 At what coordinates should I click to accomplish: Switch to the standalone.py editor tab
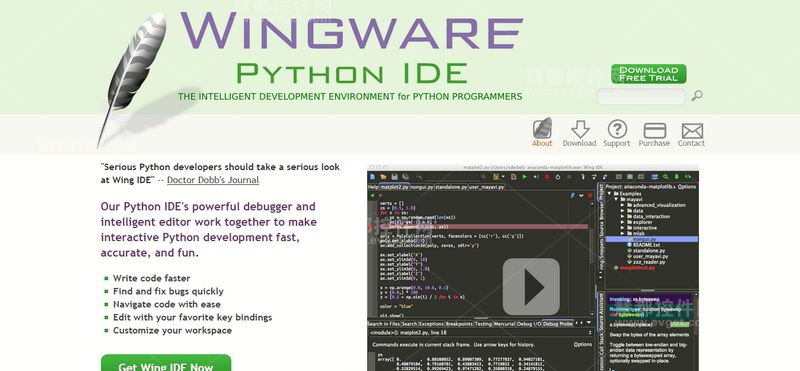click(x=451, y=187)
